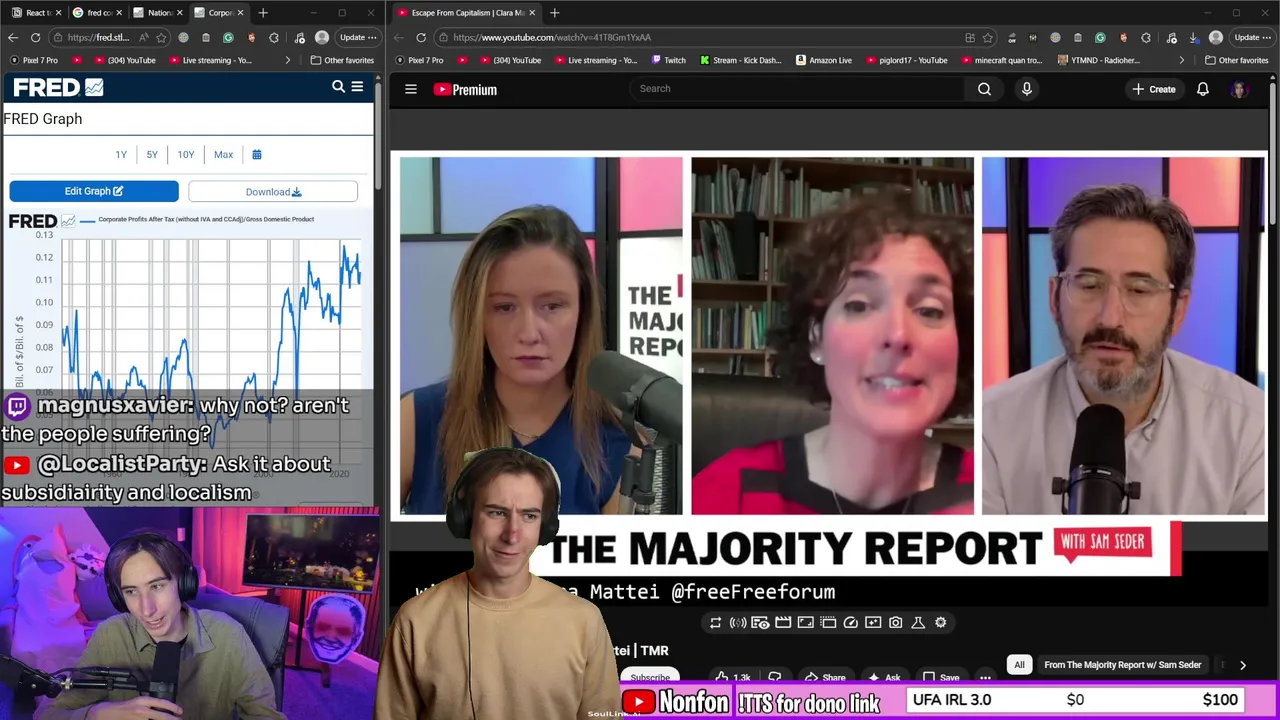
Task: Reload the FRED page
Action: pos(35,37)
